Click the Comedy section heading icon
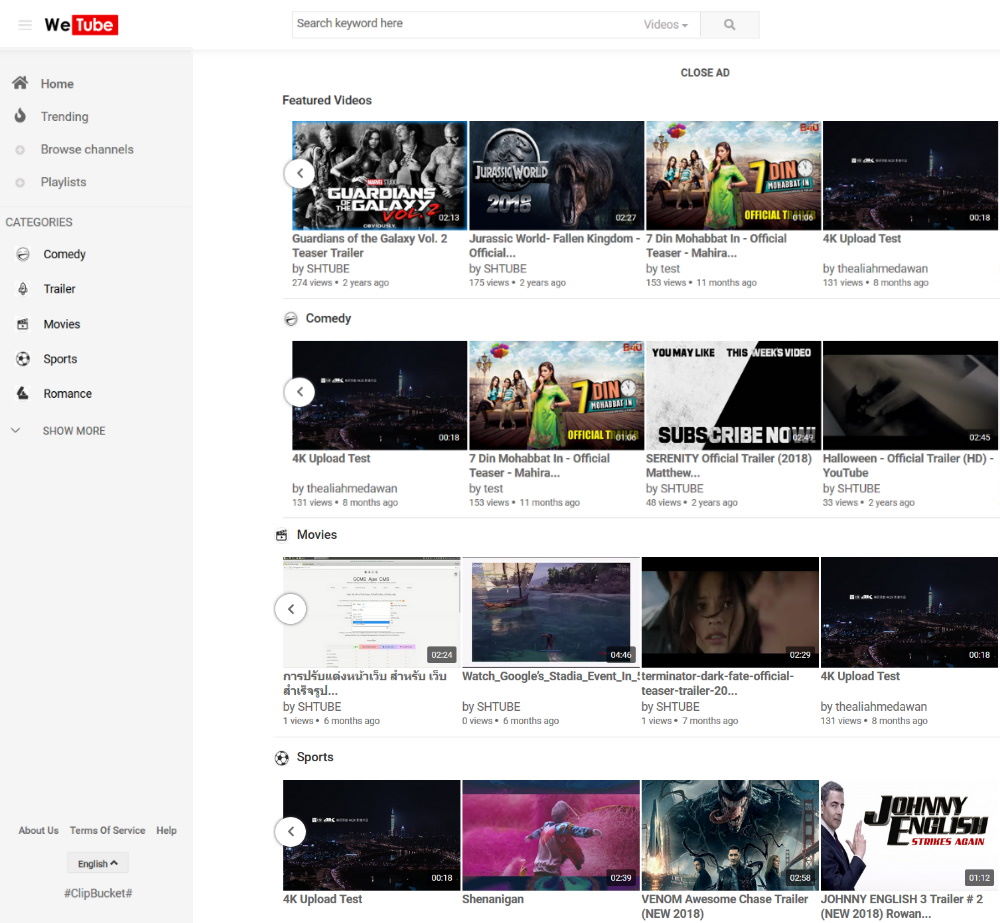This screenshot has height=923, width=1000. (x=291, y=319)
